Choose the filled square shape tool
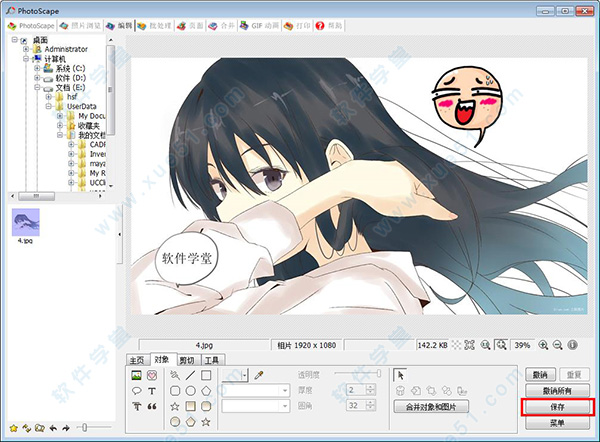Screen dimensions: 600x442 [190, 406]
